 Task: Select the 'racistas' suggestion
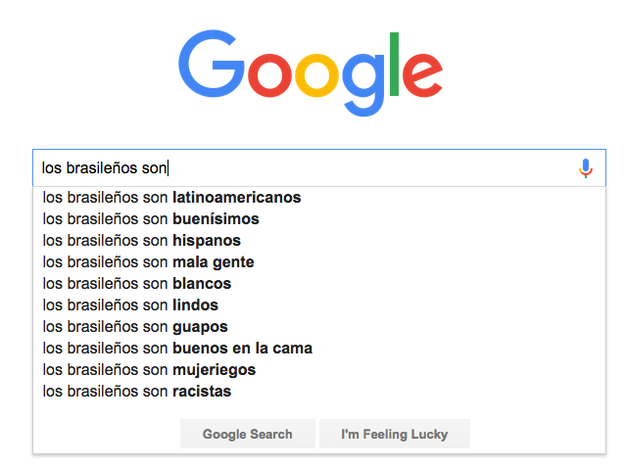pos(319,391)
